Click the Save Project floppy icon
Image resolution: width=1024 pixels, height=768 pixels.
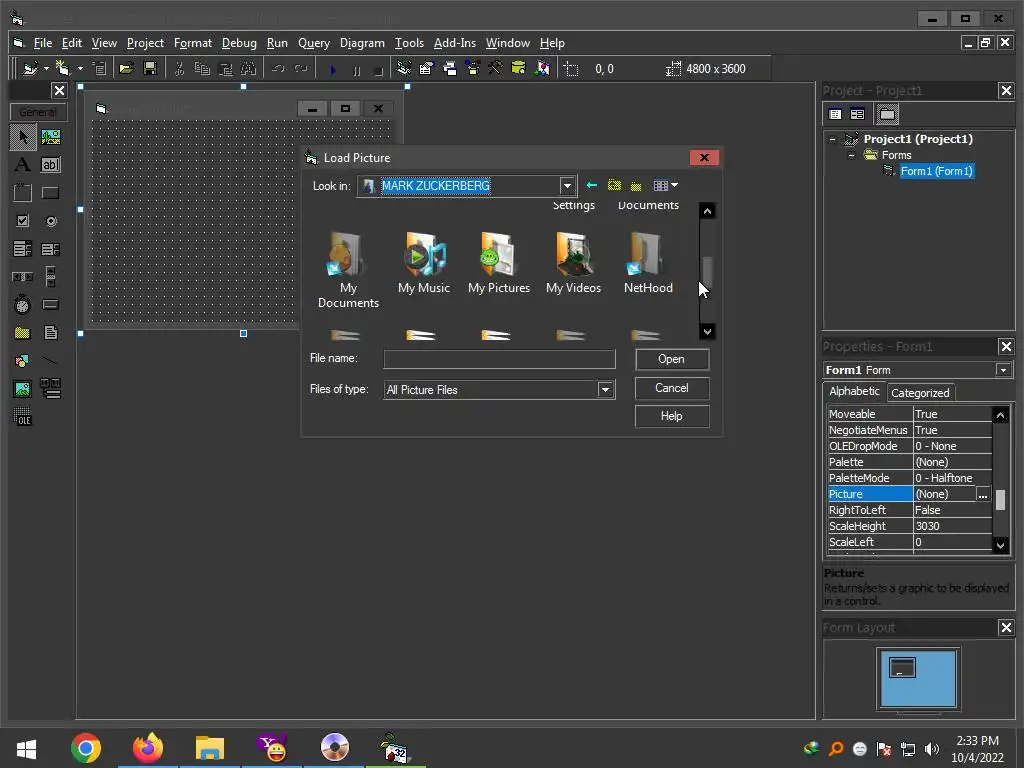tap(150, 69)
